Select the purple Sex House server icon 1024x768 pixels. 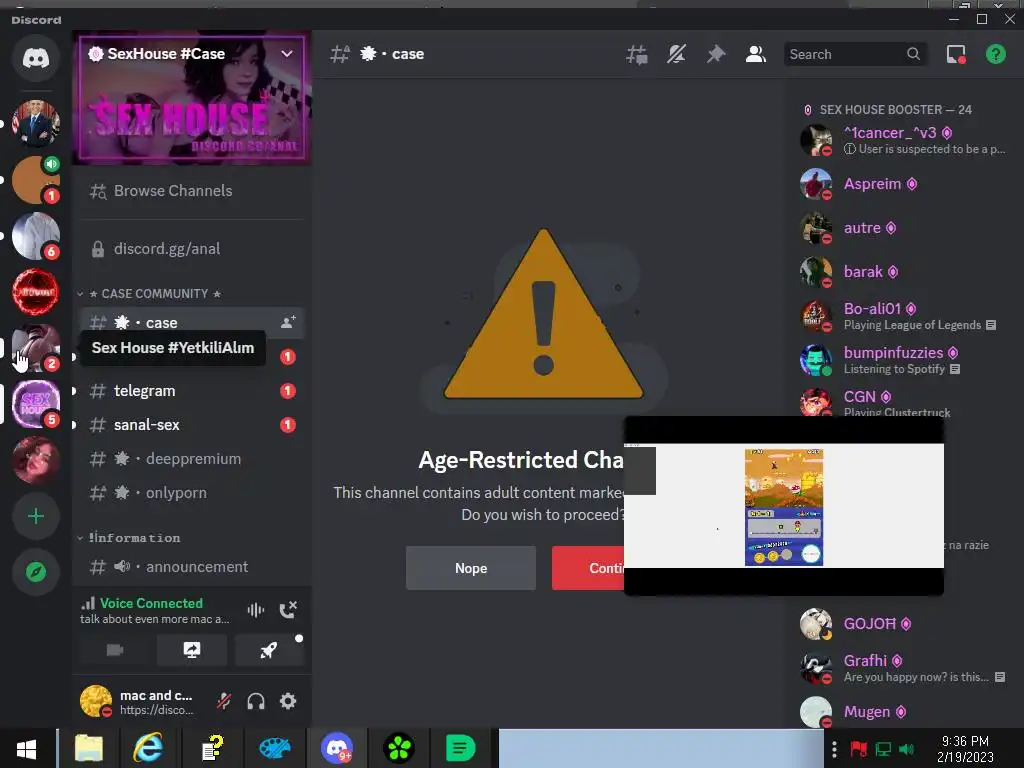coord(36,404)
